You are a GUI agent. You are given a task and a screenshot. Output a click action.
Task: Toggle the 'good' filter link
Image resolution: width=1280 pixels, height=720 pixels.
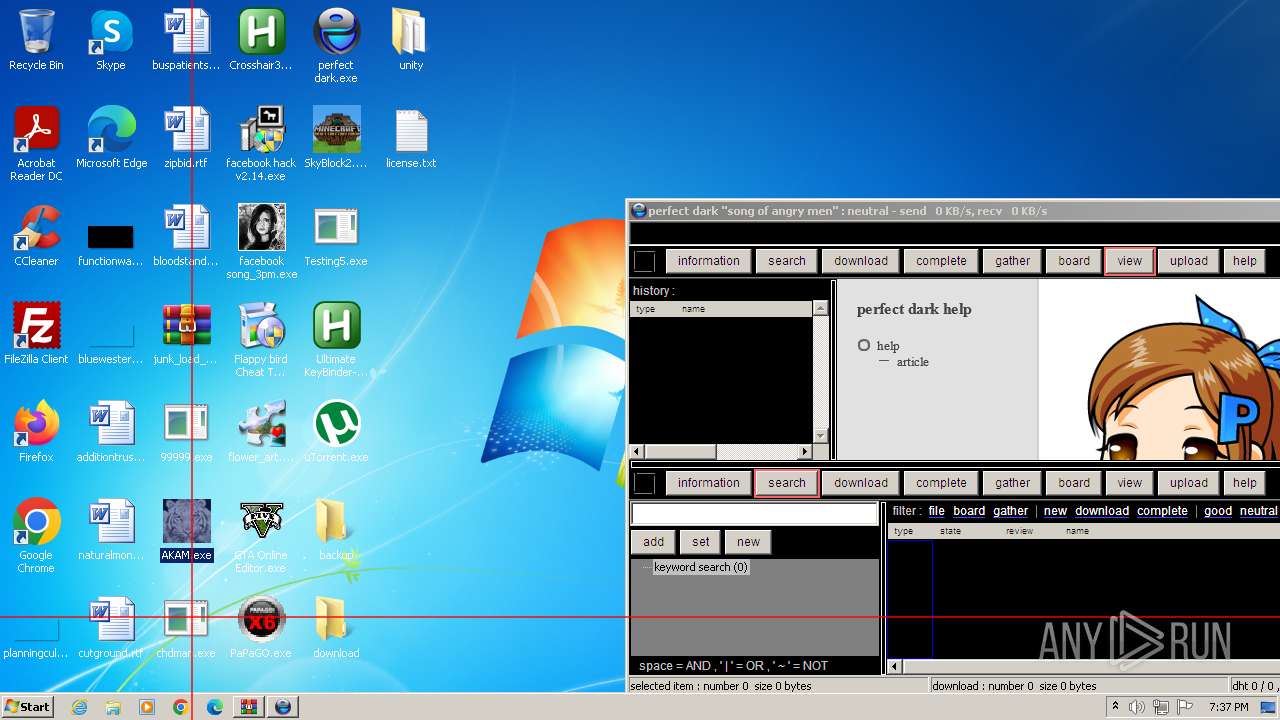point(1218,511)
